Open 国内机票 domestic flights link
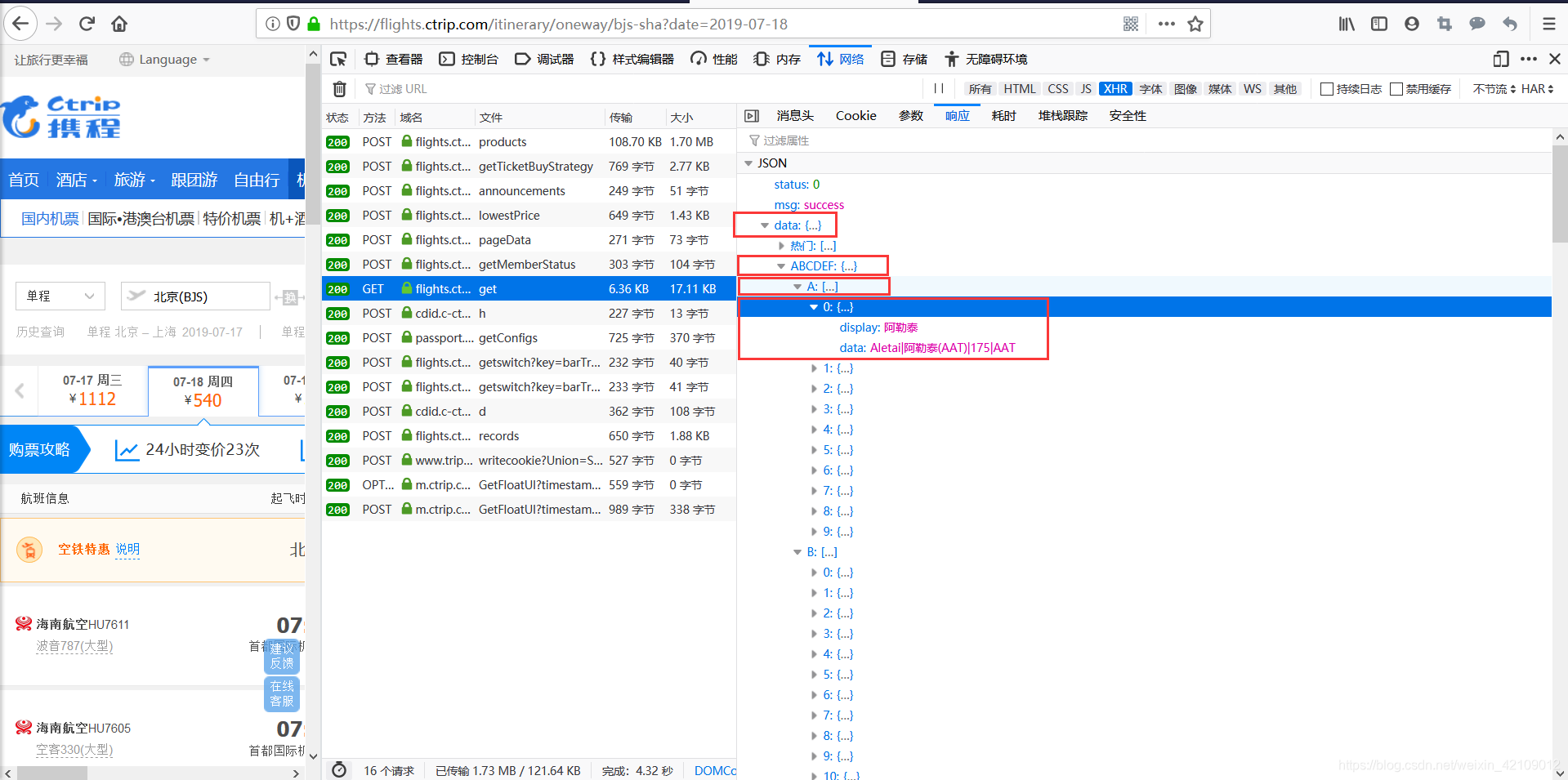Viewport: 1568px width, 780px height. (50, 218)
